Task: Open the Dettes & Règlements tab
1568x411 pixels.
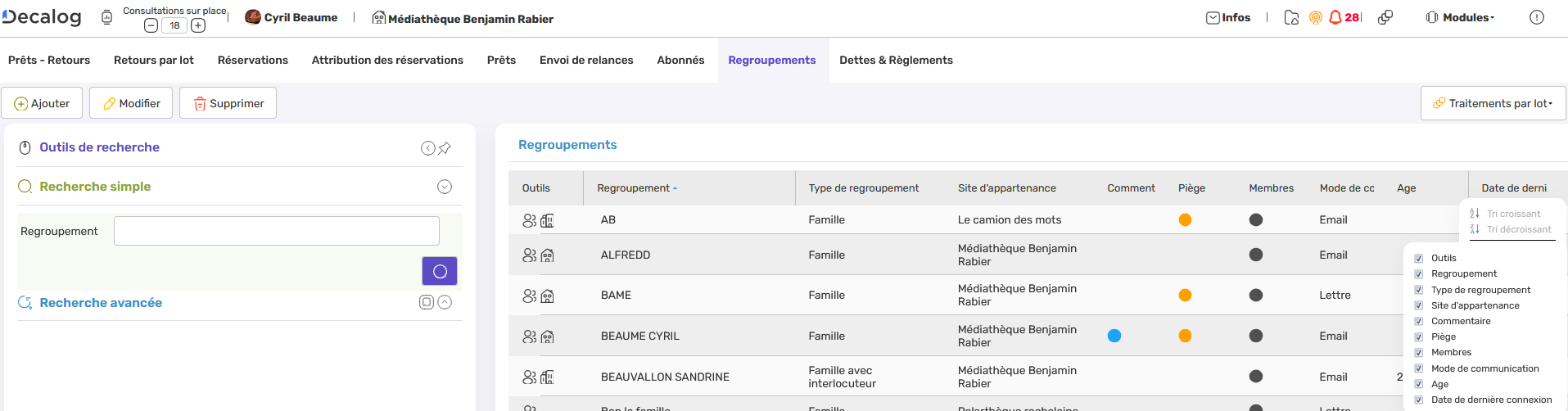Action: (x=896, y=60)
